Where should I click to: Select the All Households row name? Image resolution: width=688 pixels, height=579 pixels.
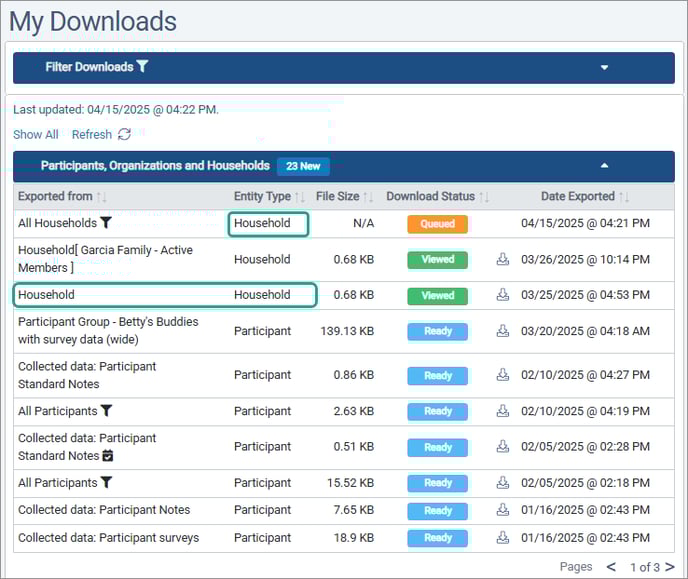point(57,223)
